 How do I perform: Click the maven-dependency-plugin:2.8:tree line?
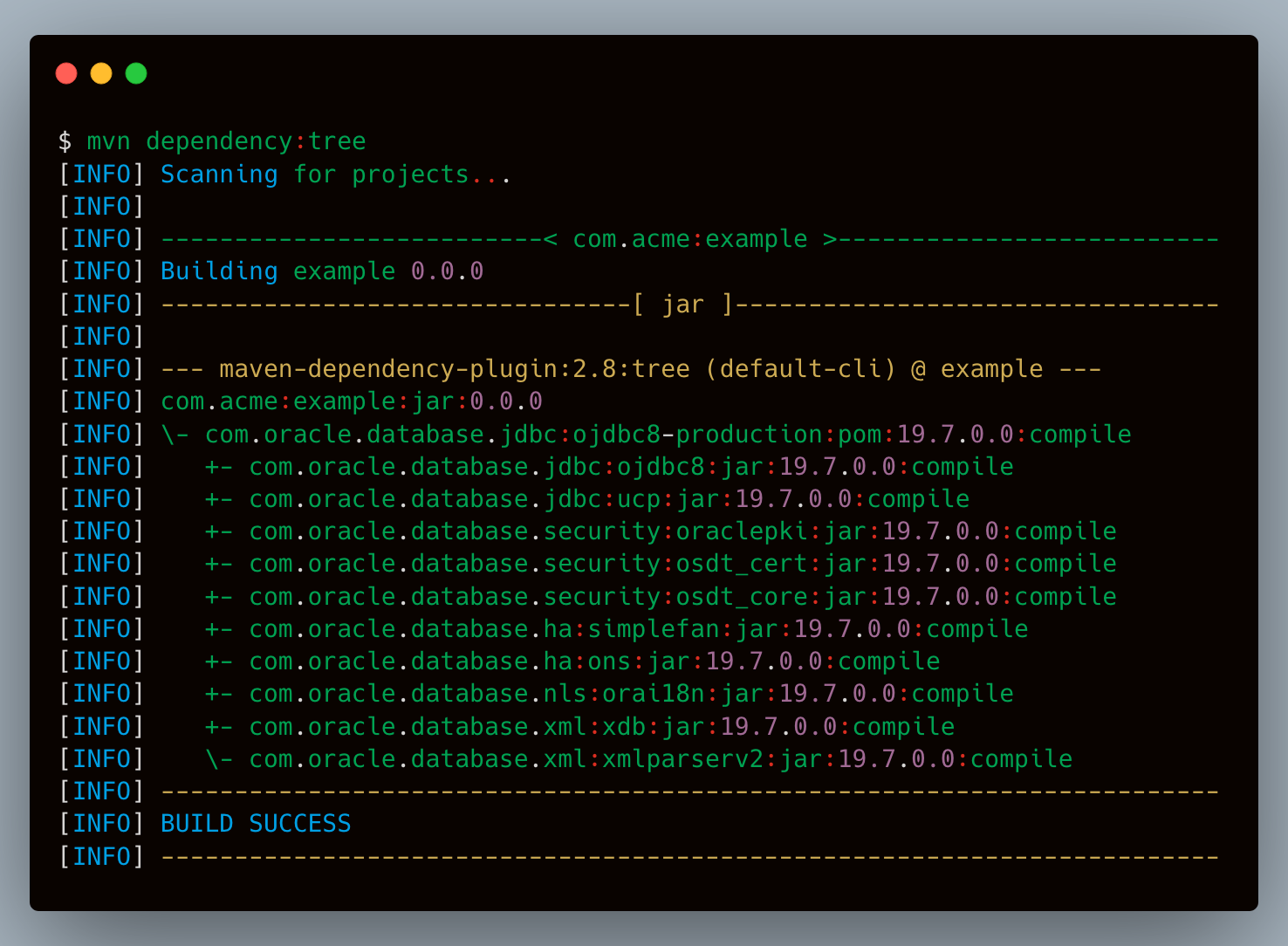(630, 369)
